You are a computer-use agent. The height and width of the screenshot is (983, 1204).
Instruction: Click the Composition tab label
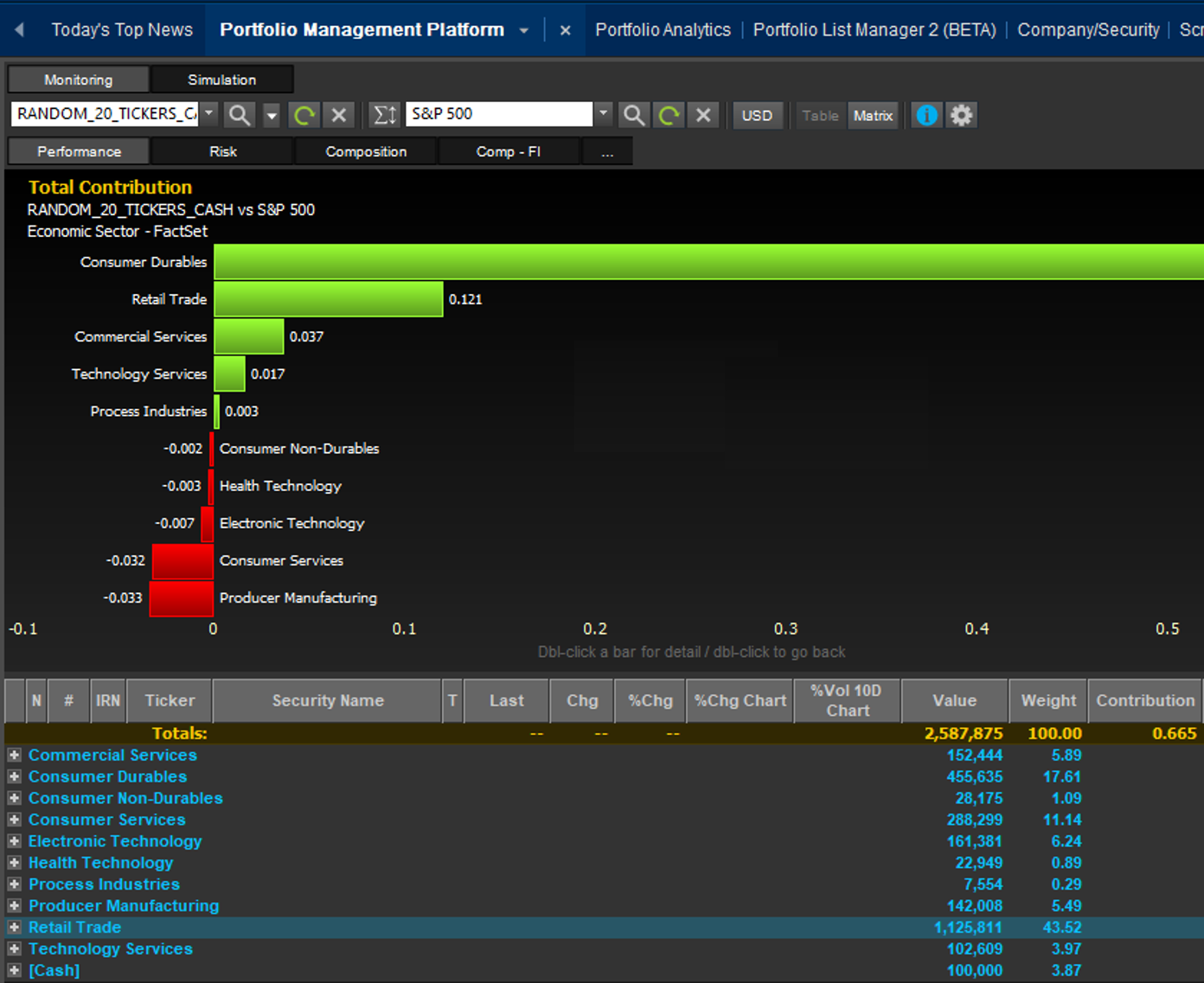[366, 151]
